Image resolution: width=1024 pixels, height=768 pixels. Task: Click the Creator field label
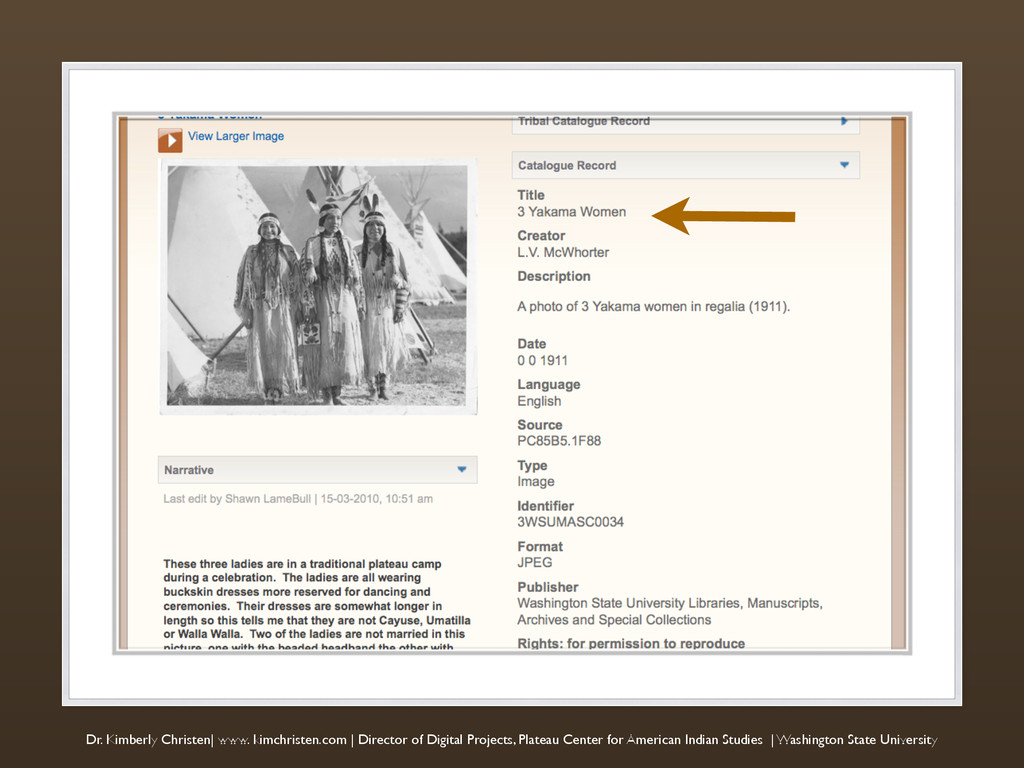(x=541, y=236)
